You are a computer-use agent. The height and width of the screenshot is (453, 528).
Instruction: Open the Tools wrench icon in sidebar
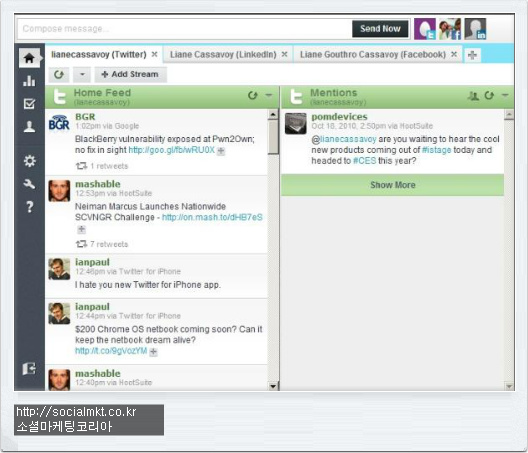pos(29,184)
